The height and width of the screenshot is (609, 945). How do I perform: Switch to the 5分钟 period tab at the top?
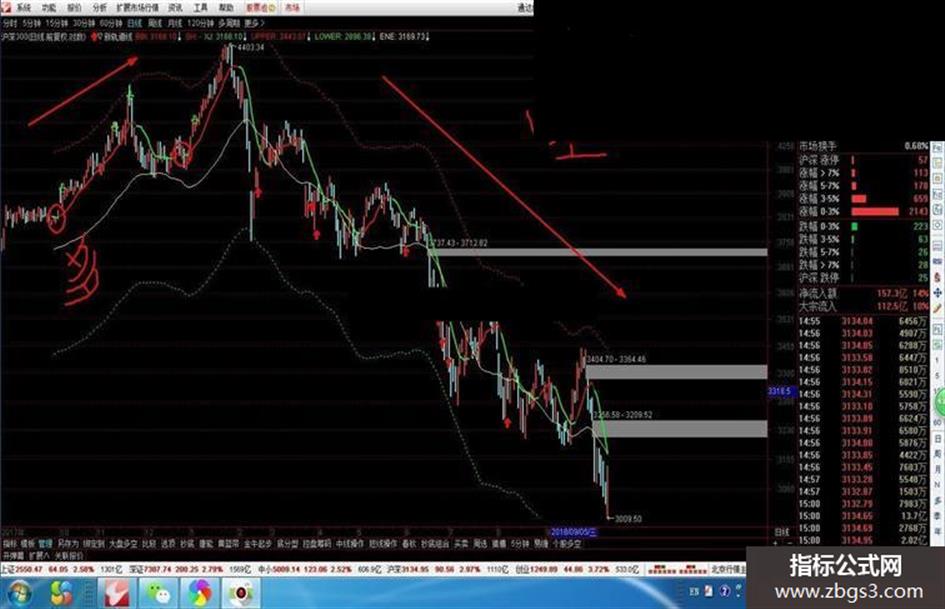coord(31,24)
